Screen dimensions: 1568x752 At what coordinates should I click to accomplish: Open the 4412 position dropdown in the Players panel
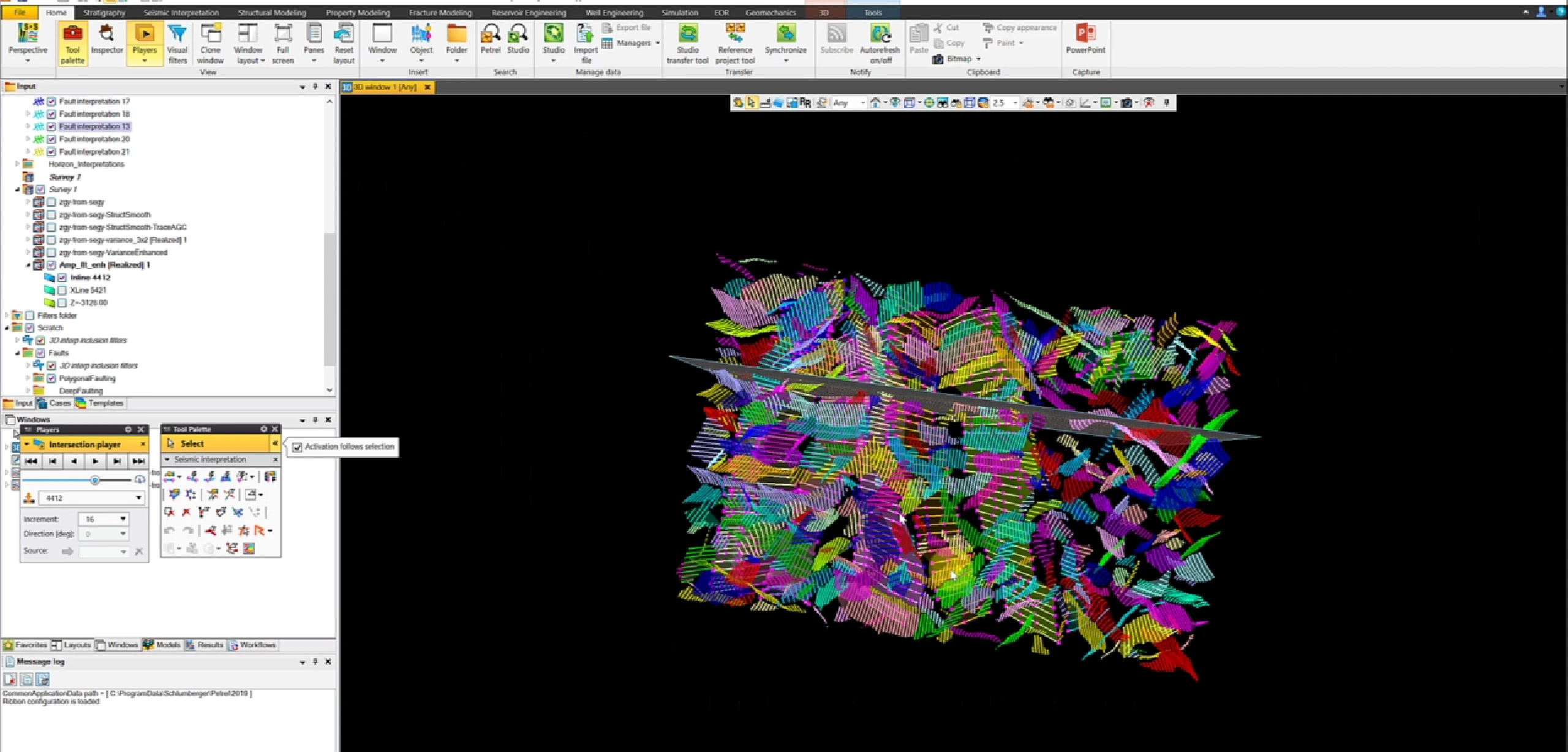pyautogui.click(x=138, y=498)
